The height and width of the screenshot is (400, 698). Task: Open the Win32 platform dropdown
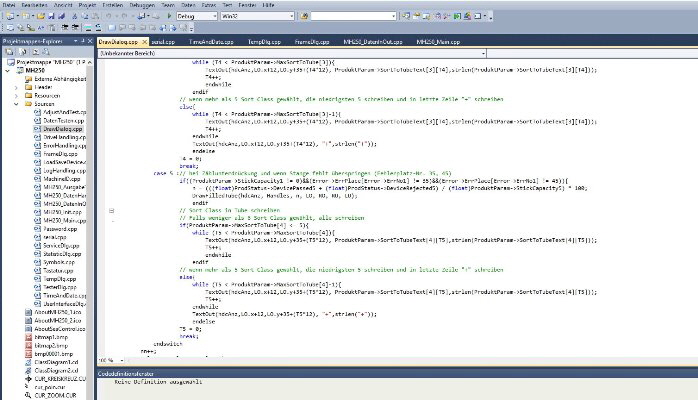click(292, 16)
